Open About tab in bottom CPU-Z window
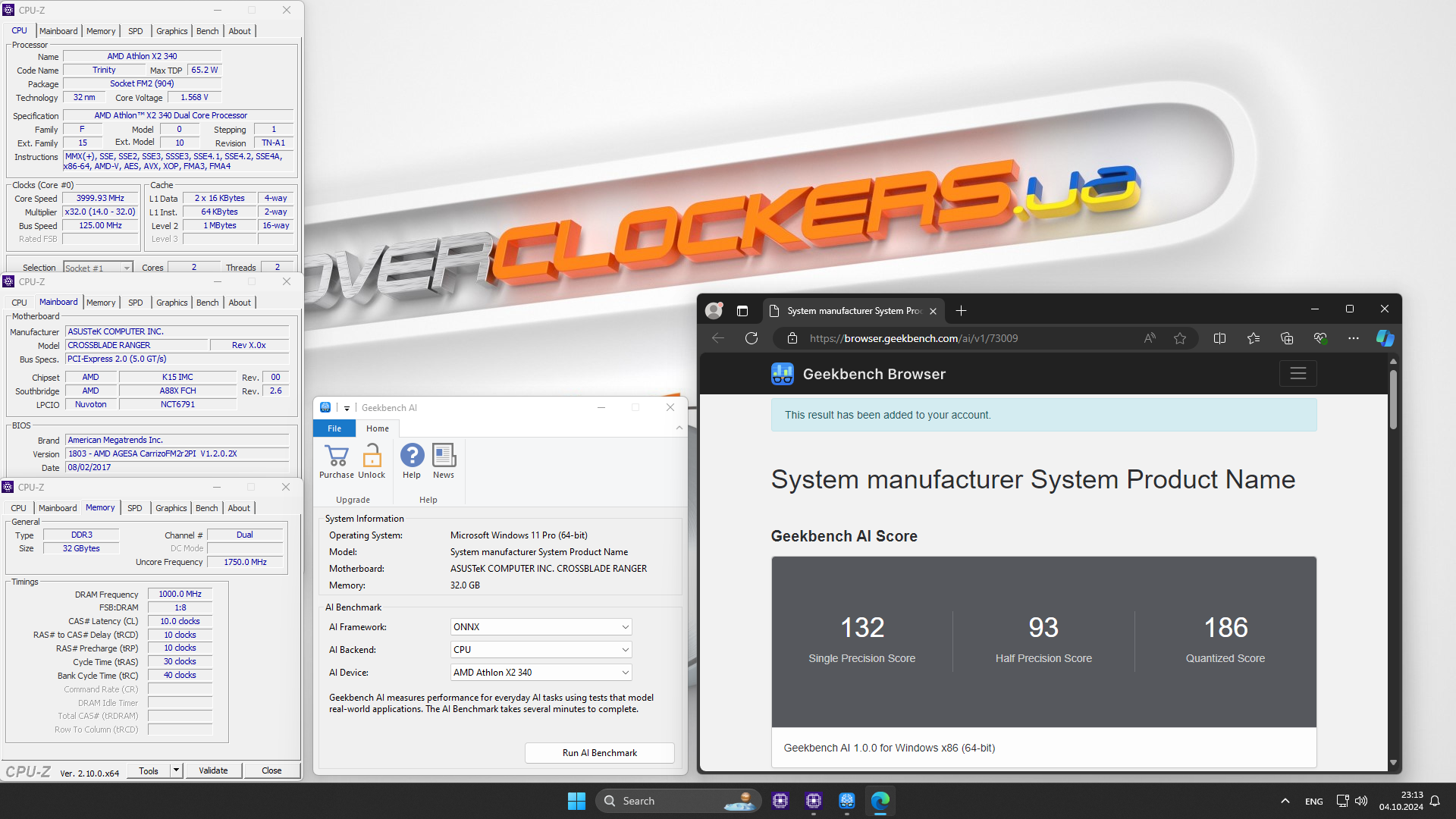 pyautogui.click(x=239, y=508)
